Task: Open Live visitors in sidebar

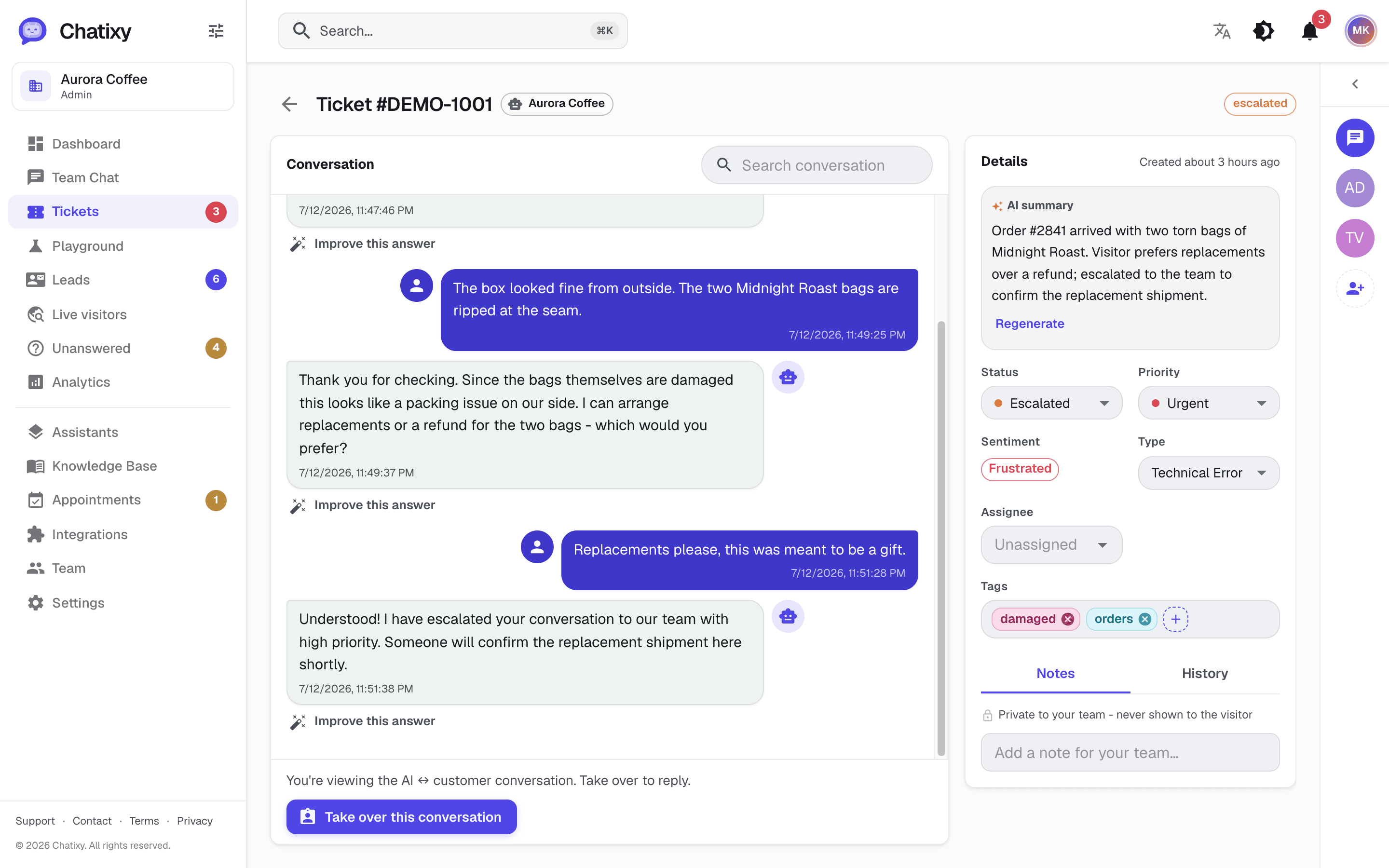Action: [x=123, y=314]
